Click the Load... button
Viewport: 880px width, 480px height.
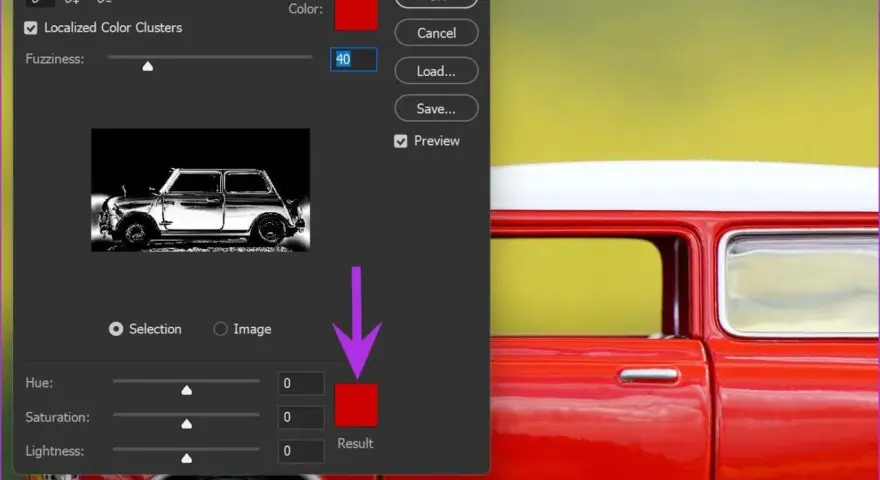coord(436,71)
